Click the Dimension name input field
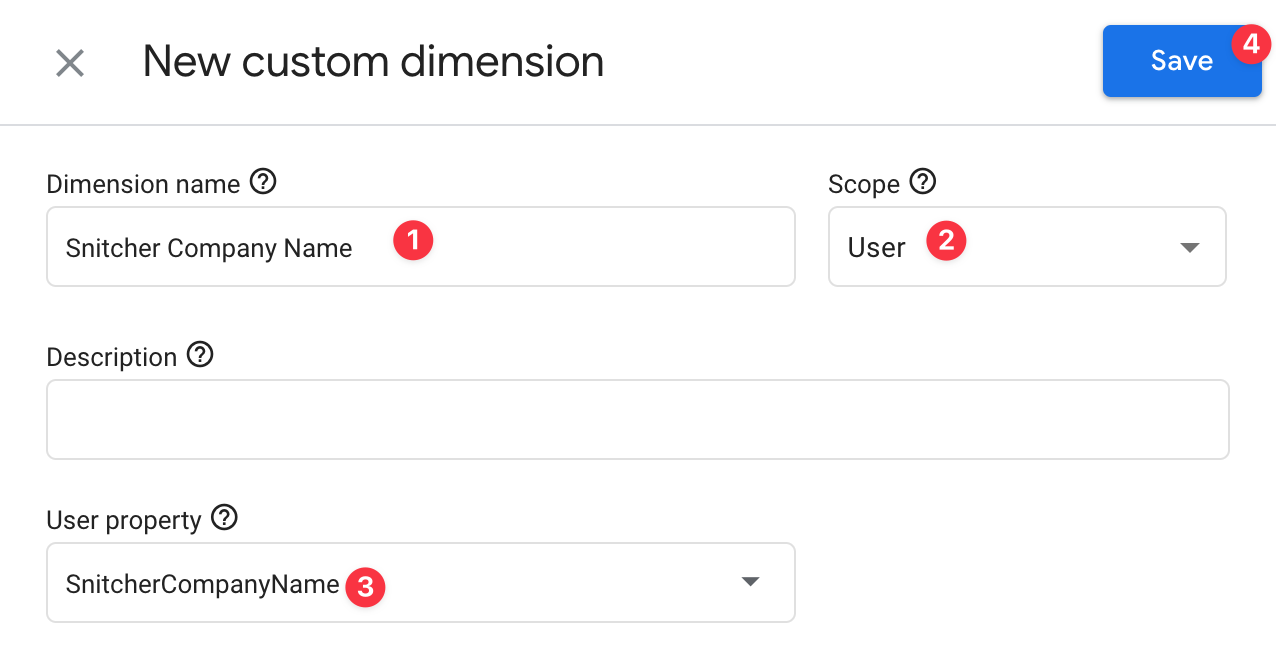The height and width of the screenshot is (670, 1276). click(420, 246)
